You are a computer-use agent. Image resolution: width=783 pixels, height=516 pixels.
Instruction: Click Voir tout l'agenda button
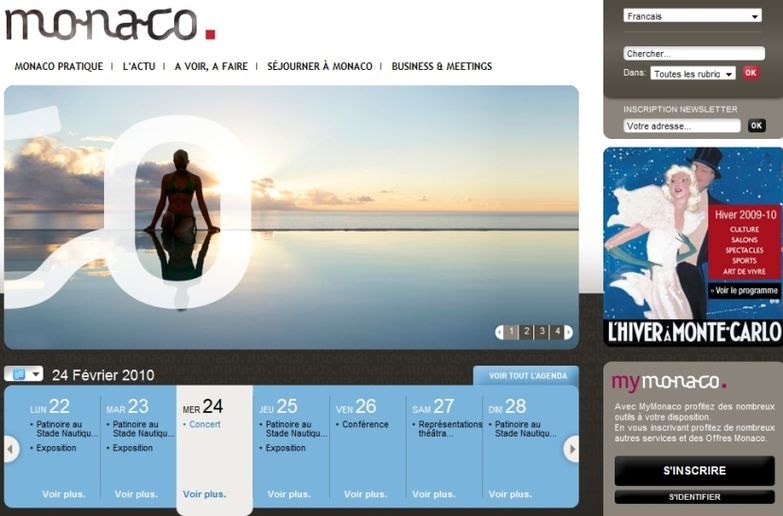528,376
